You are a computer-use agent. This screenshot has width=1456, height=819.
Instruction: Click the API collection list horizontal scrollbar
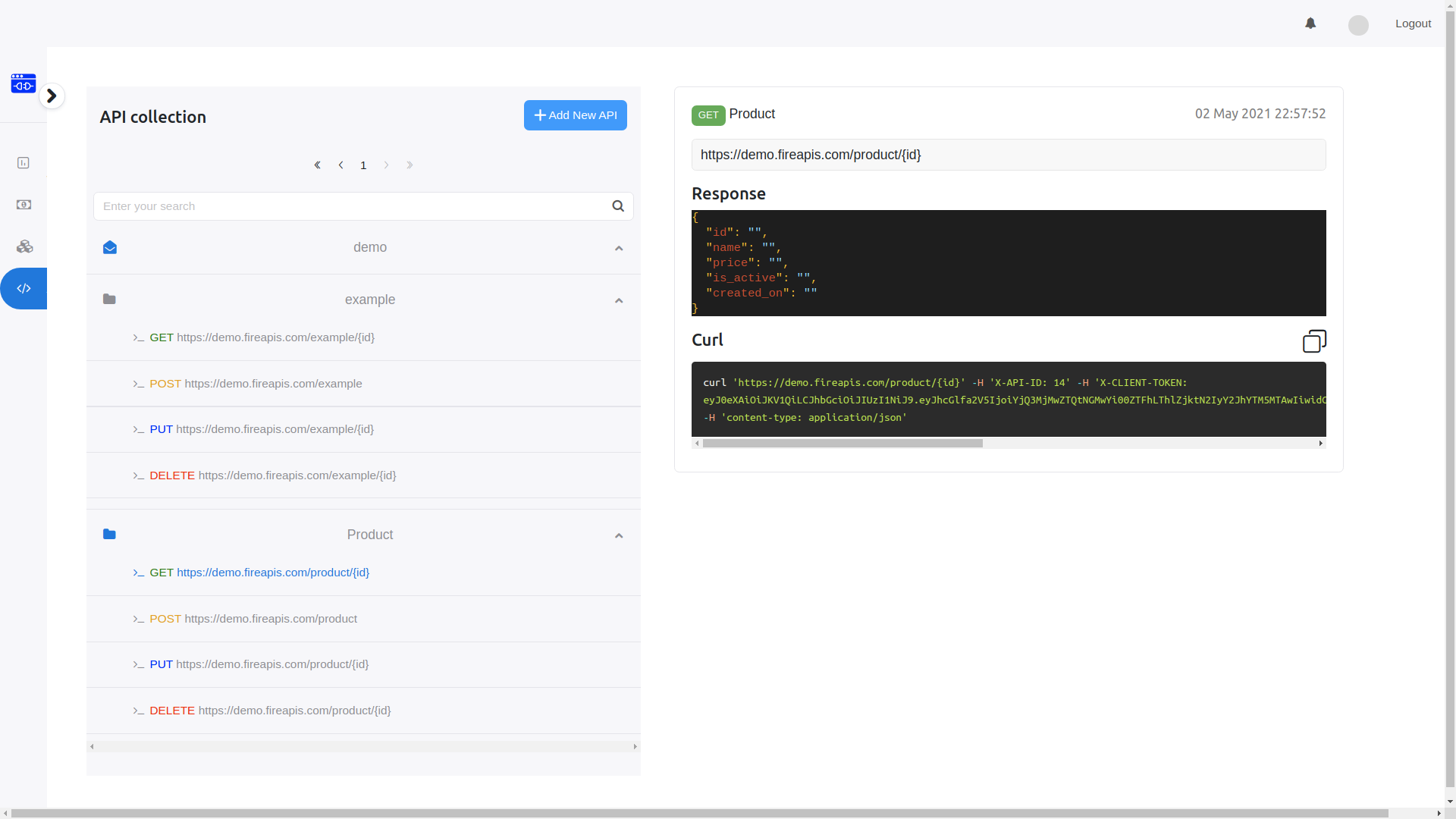pyautogui.click(x=363, y=747)
